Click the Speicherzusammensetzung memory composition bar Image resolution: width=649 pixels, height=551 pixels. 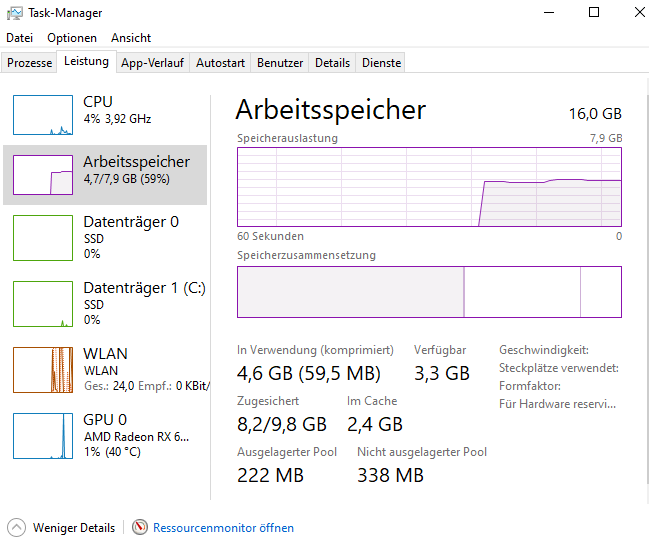[x=429, y=292]
